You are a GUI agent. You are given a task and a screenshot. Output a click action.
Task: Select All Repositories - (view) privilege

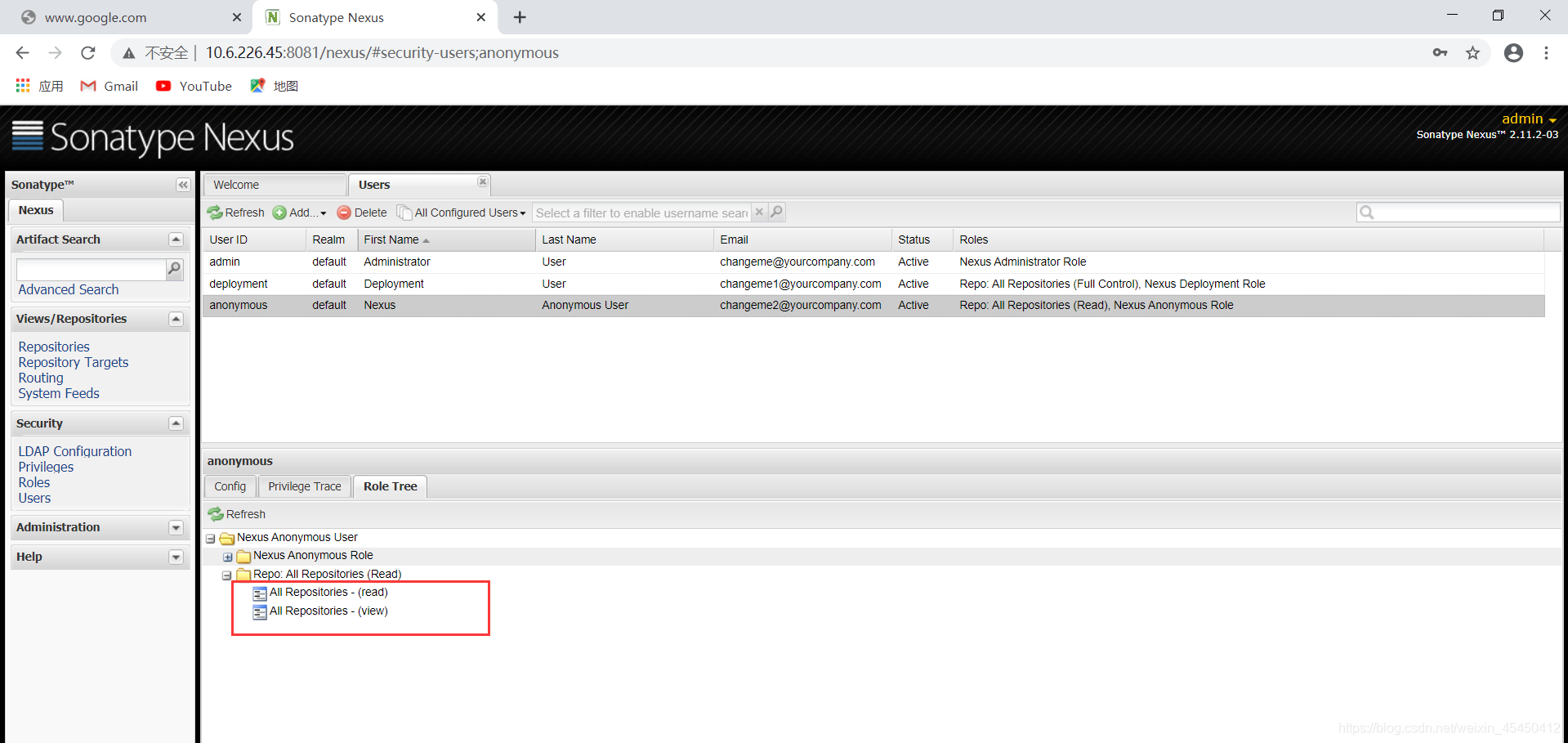pos(328,611)
